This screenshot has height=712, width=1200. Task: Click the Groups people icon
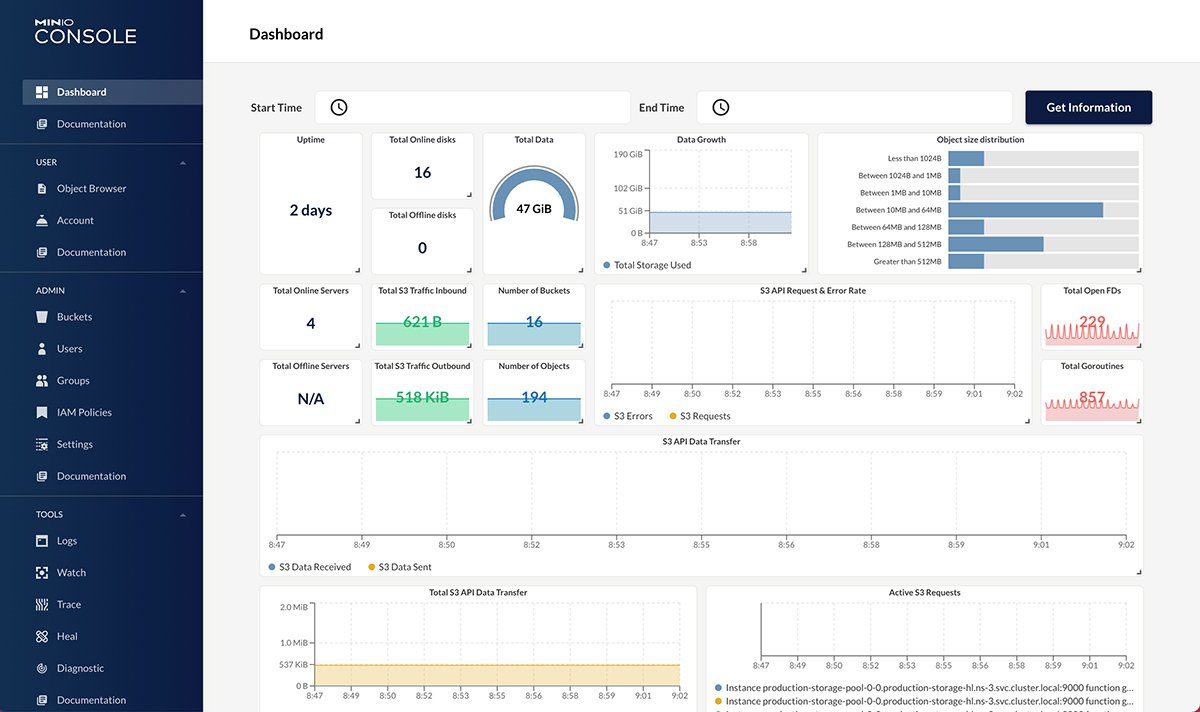[x=42, y=381]
